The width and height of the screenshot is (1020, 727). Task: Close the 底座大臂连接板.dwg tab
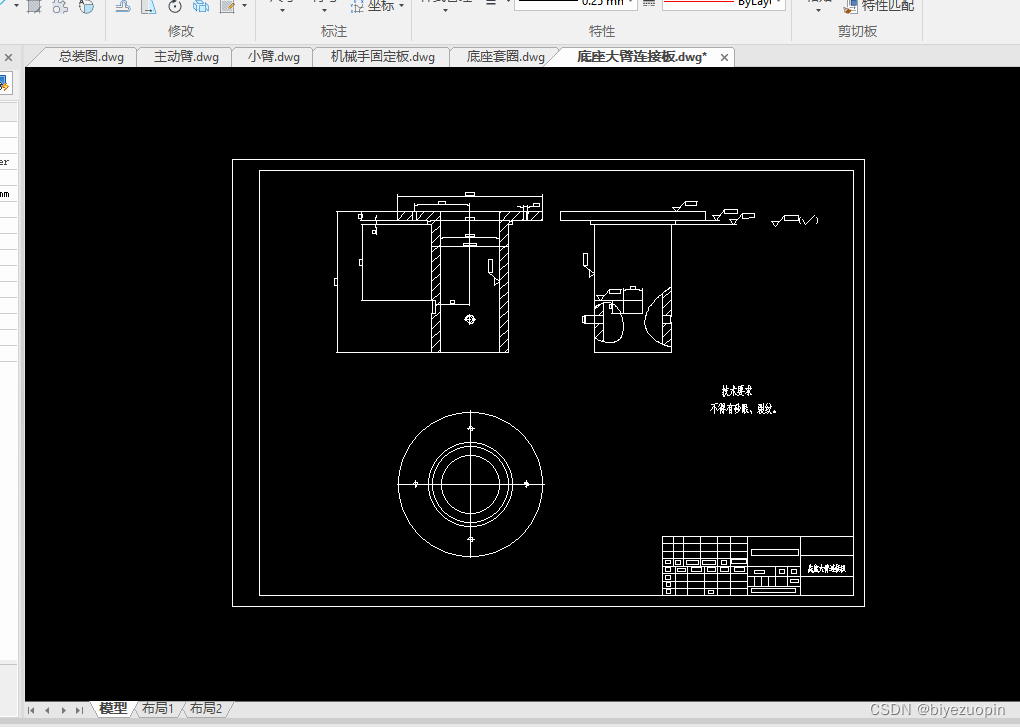(x=724, y=57)
